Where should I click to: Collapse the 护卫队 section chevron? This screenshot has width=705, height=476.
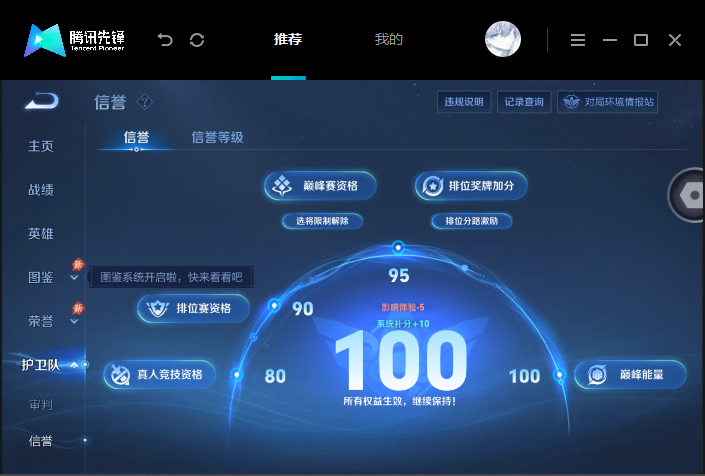74,365
